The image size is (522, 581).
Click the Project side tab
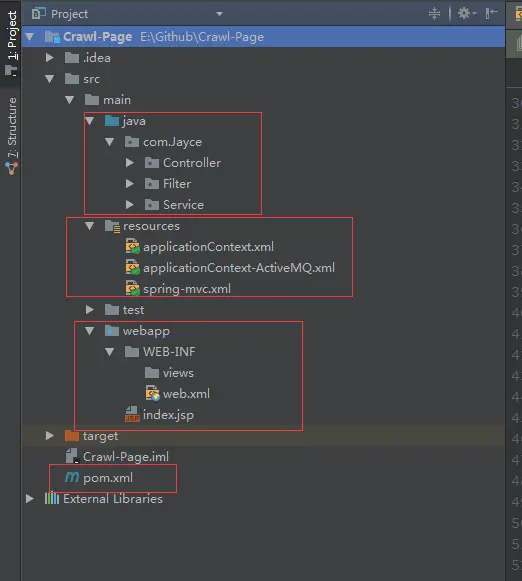11,43
